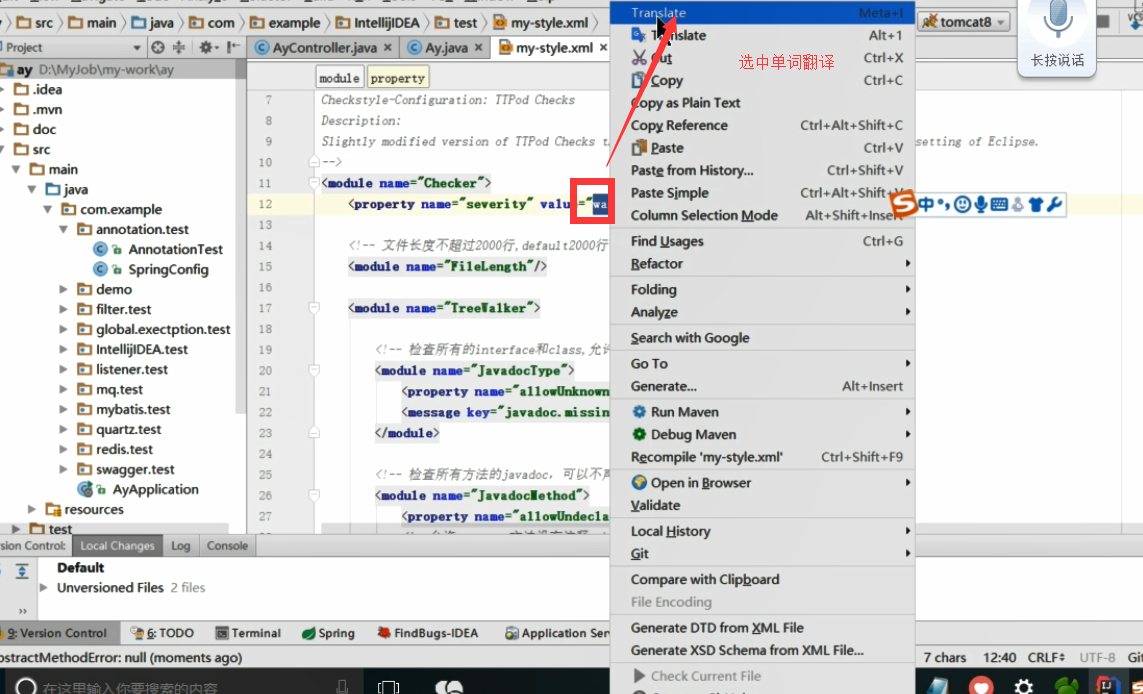Click the Sogou S logo on IME bar
The height and width of the screenshot is (694, 1143).
point(904,205)
